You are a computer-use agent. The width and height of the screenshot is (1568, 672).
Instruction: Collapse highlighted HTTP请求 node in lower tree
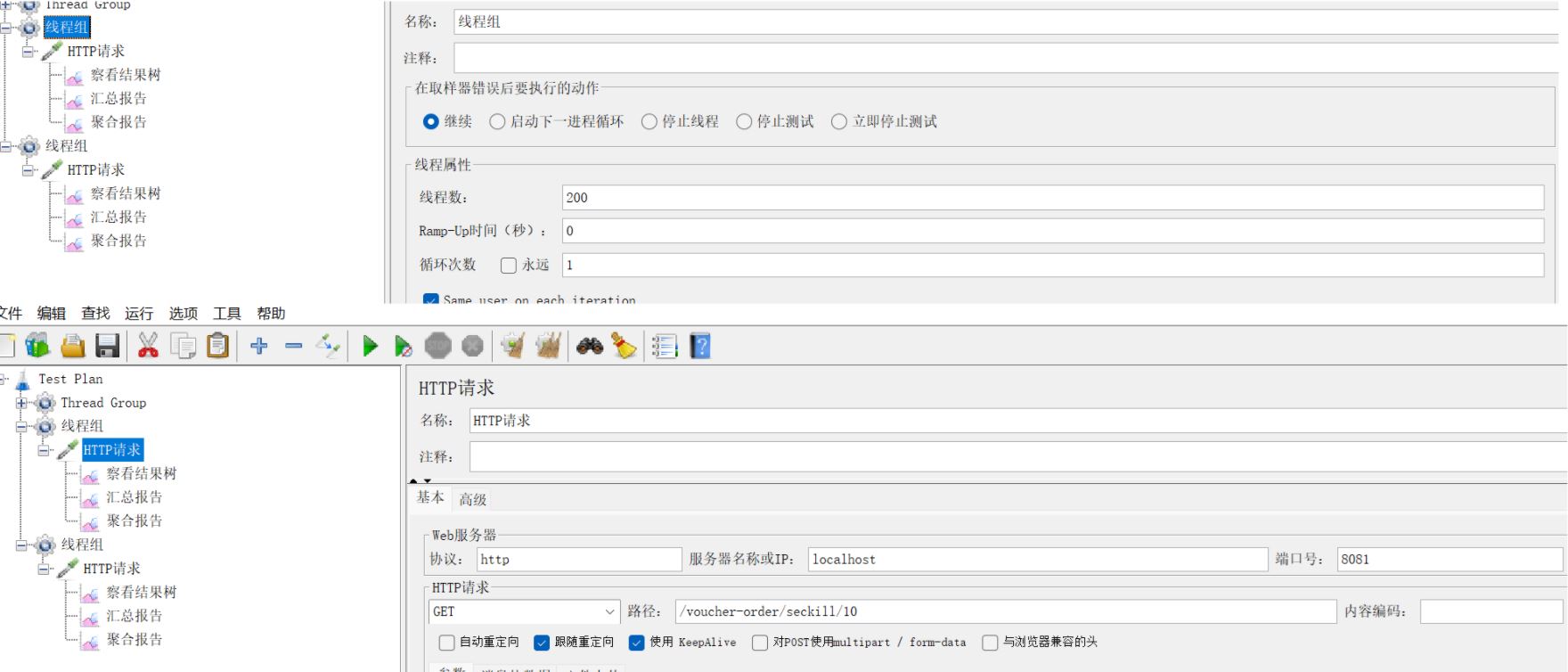(x=43, y=450)
